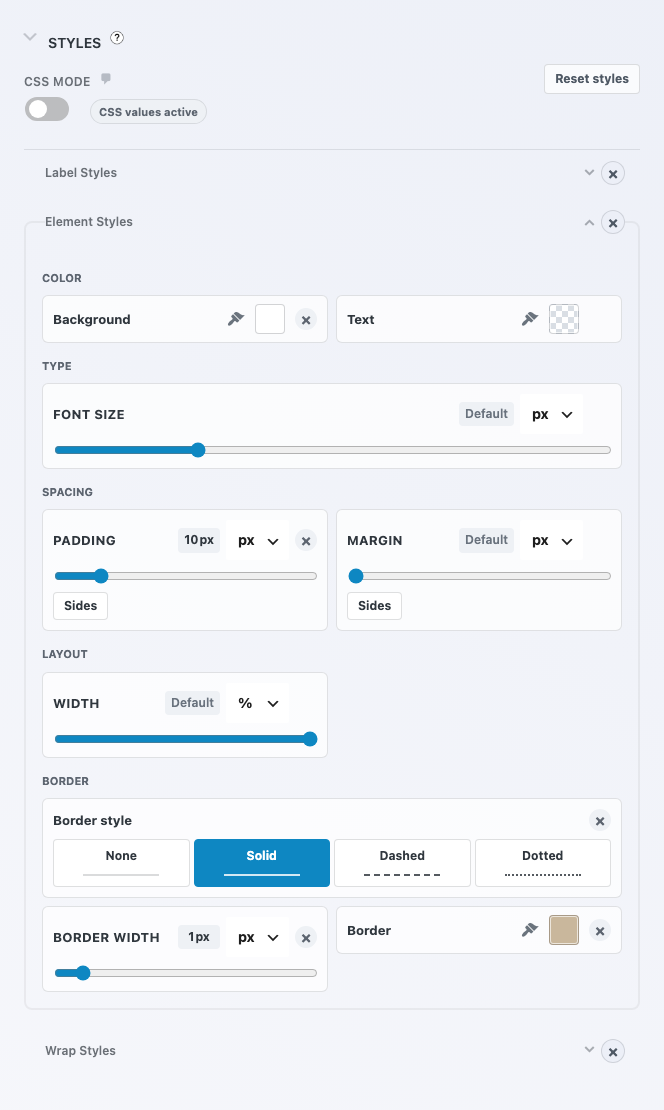This screenshot has height=1110, width=664.
Task: Remove the Background color with X
Action: point(306,320)
